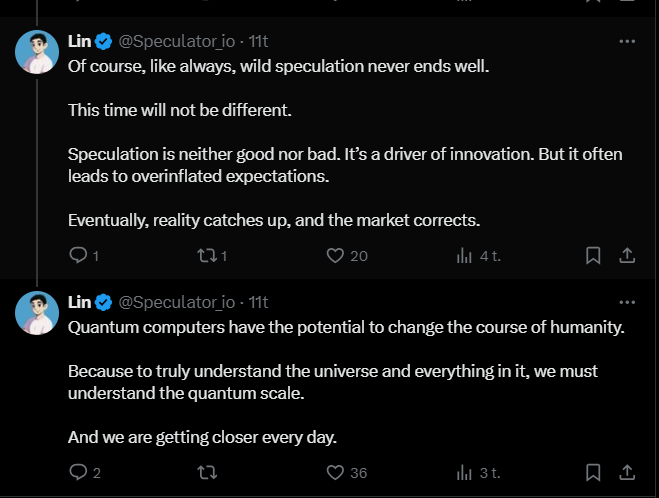View analytics for the wild speculation tweet
This screenshot has width=659, height=498.
[464, 255]
